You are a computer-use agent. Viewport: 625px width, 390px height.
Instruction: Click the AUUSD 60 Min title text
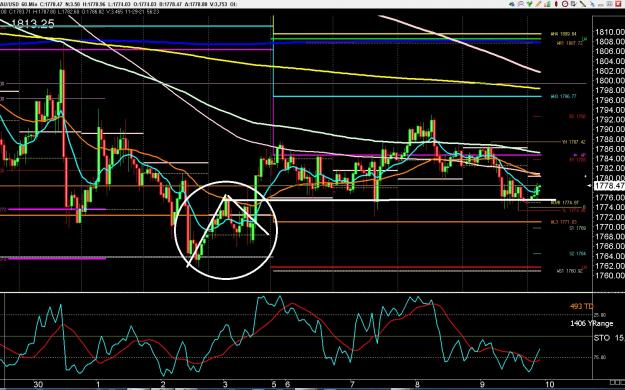(x=19, y=4)
